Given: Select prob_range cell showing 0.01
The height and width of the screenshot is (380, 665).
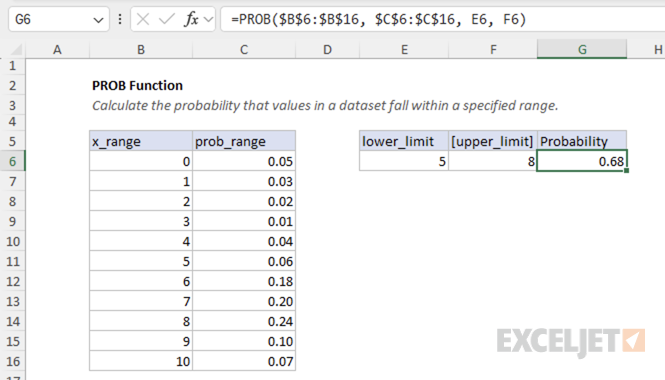Looking at the screenshot, I should tap(244, 221).
